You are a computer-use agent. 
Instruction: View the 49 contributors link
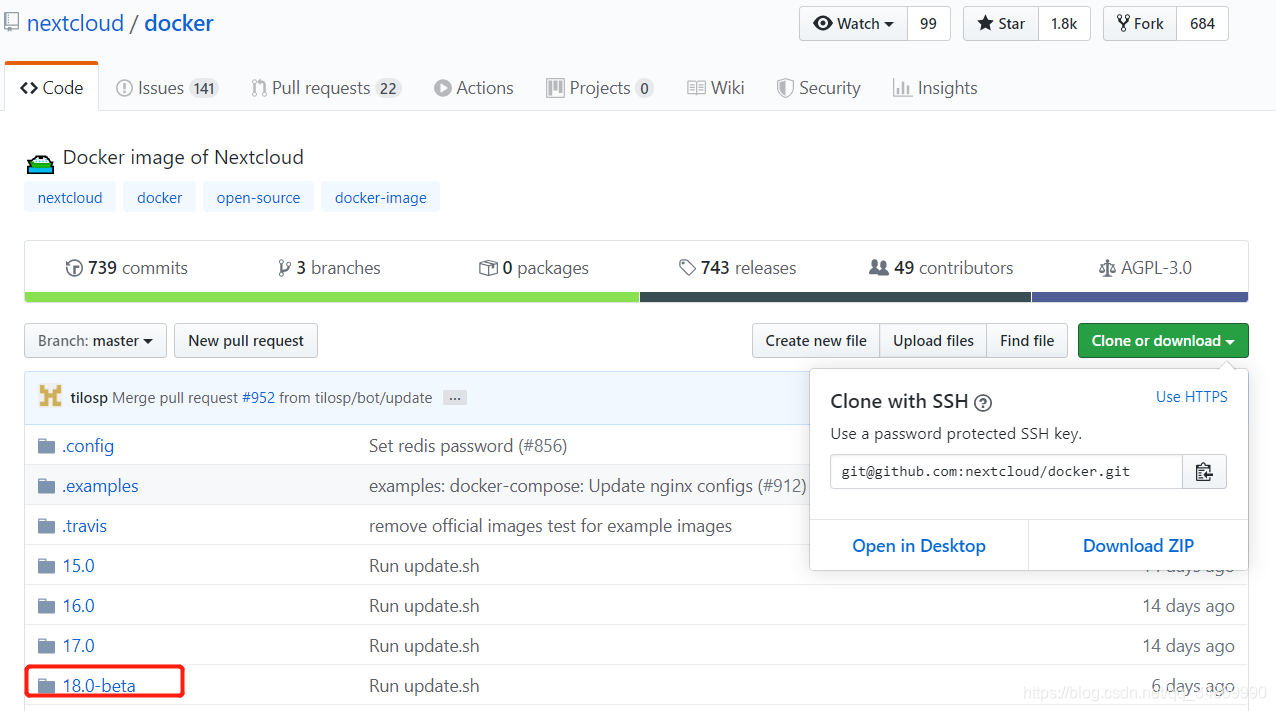click(x=941, y=268)
